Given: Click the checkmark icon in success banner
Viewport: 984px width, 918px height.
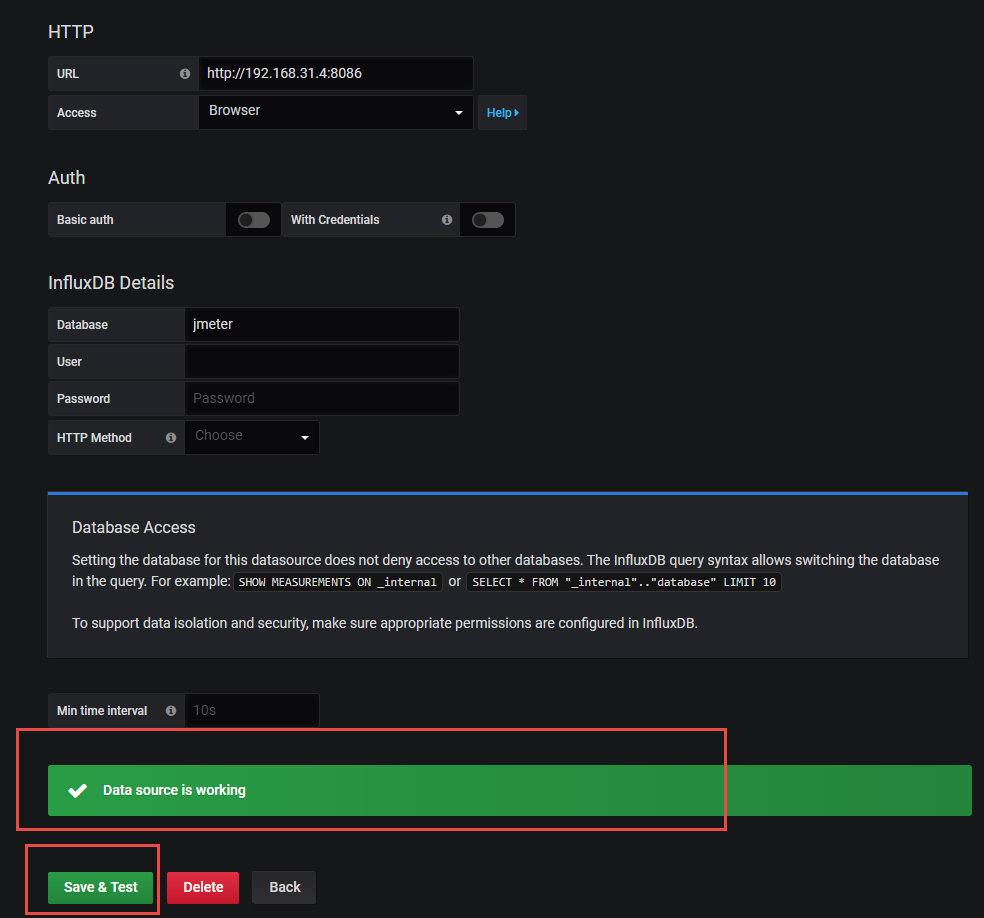Looking at the screenshot, I should pyautogui.click(x=77, y=790).
